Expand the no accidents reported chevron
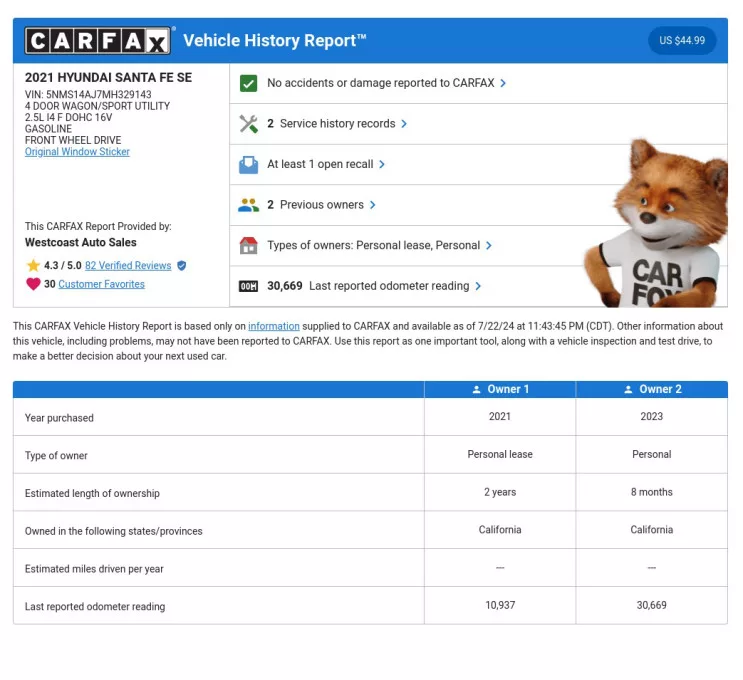This screenshot has height=680, width=743. 503,83
